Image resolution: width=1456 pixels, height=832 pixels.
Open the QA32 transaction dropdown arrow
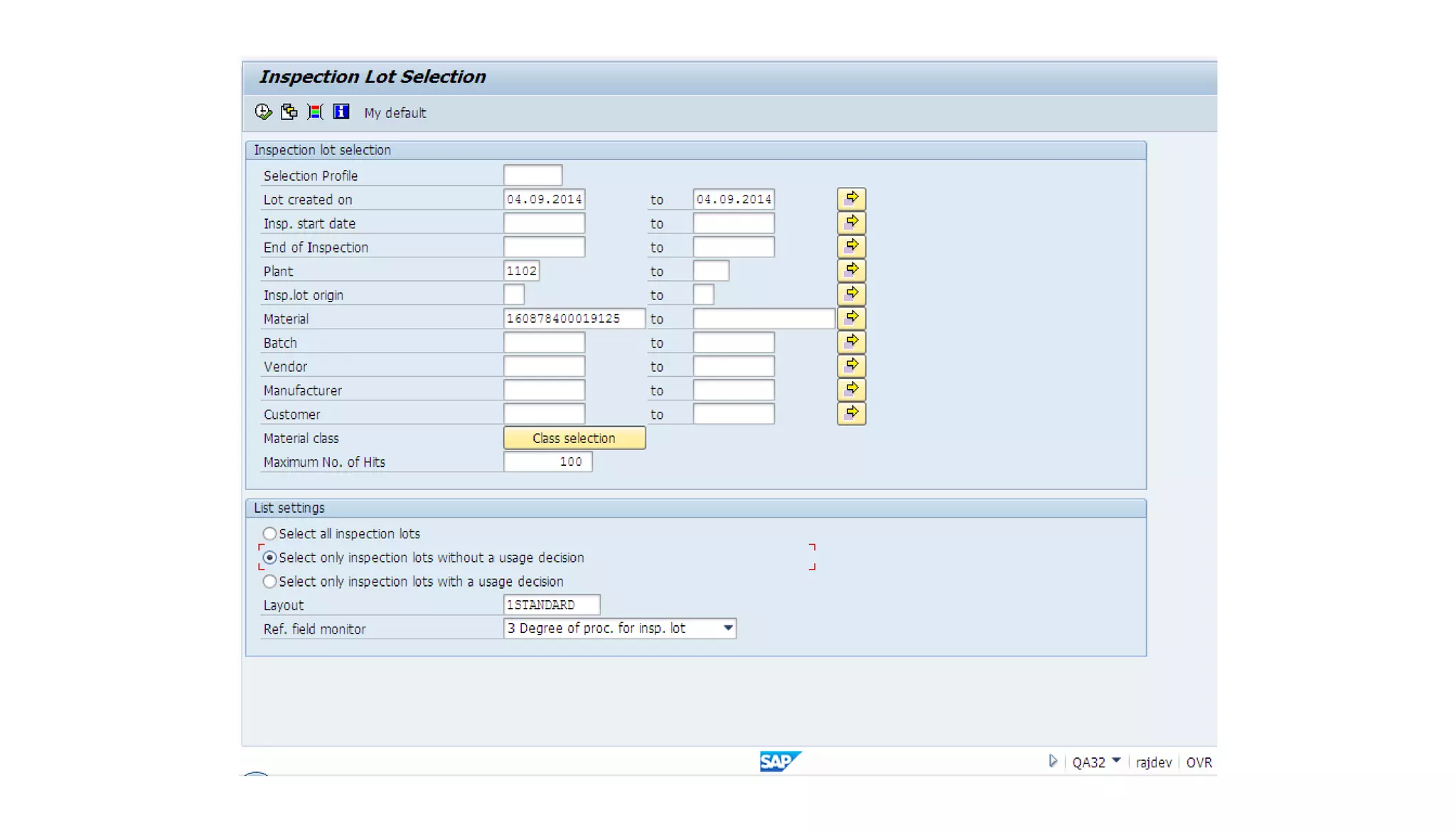pyautogui.click(x=1116, y=762)
